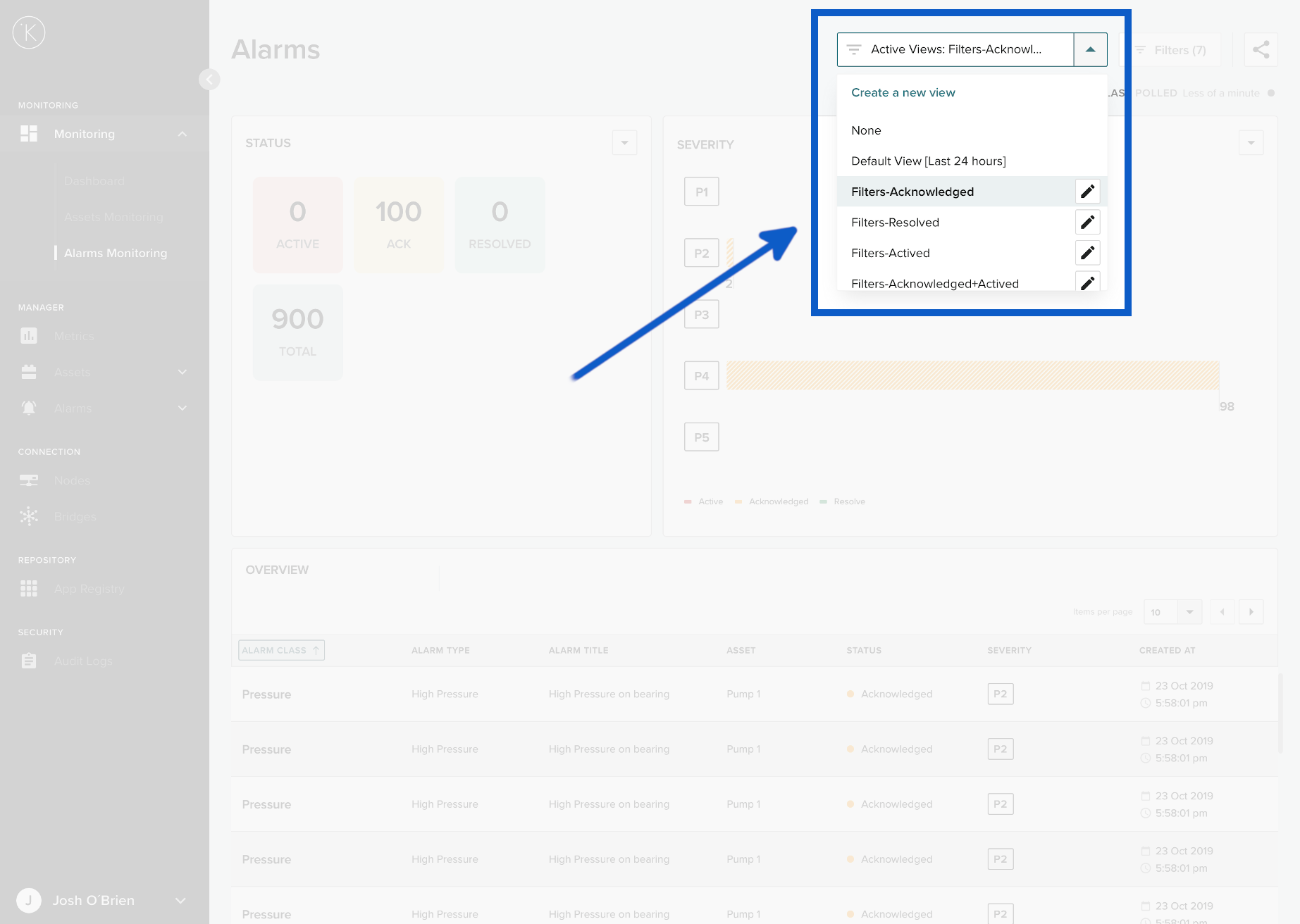1300x924 pixels.
Task: Sort by the Alarm Class column
Action: click(x=281, y=651)
